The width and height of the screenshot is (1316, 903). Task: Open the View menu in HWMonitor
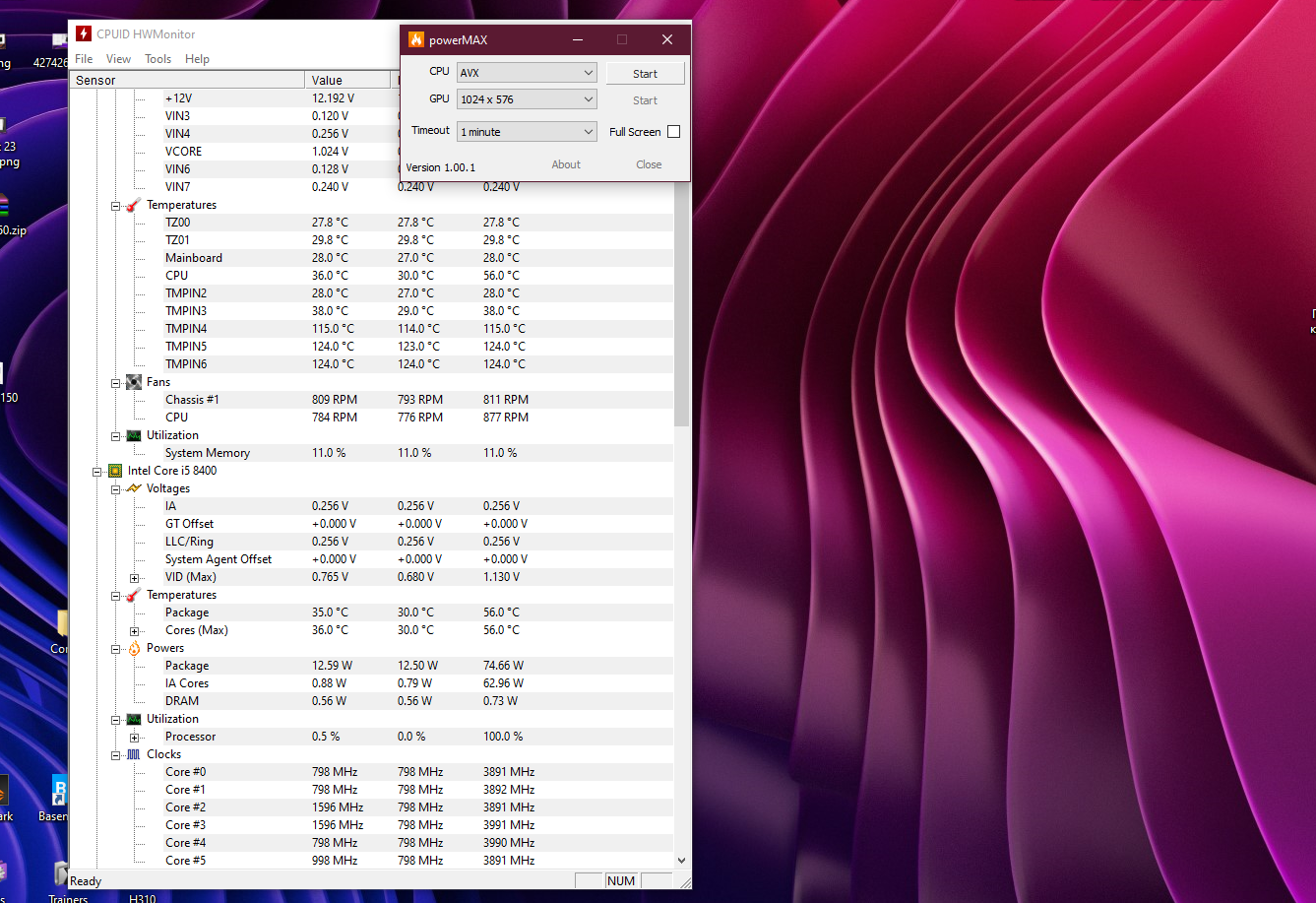[118, 59]
